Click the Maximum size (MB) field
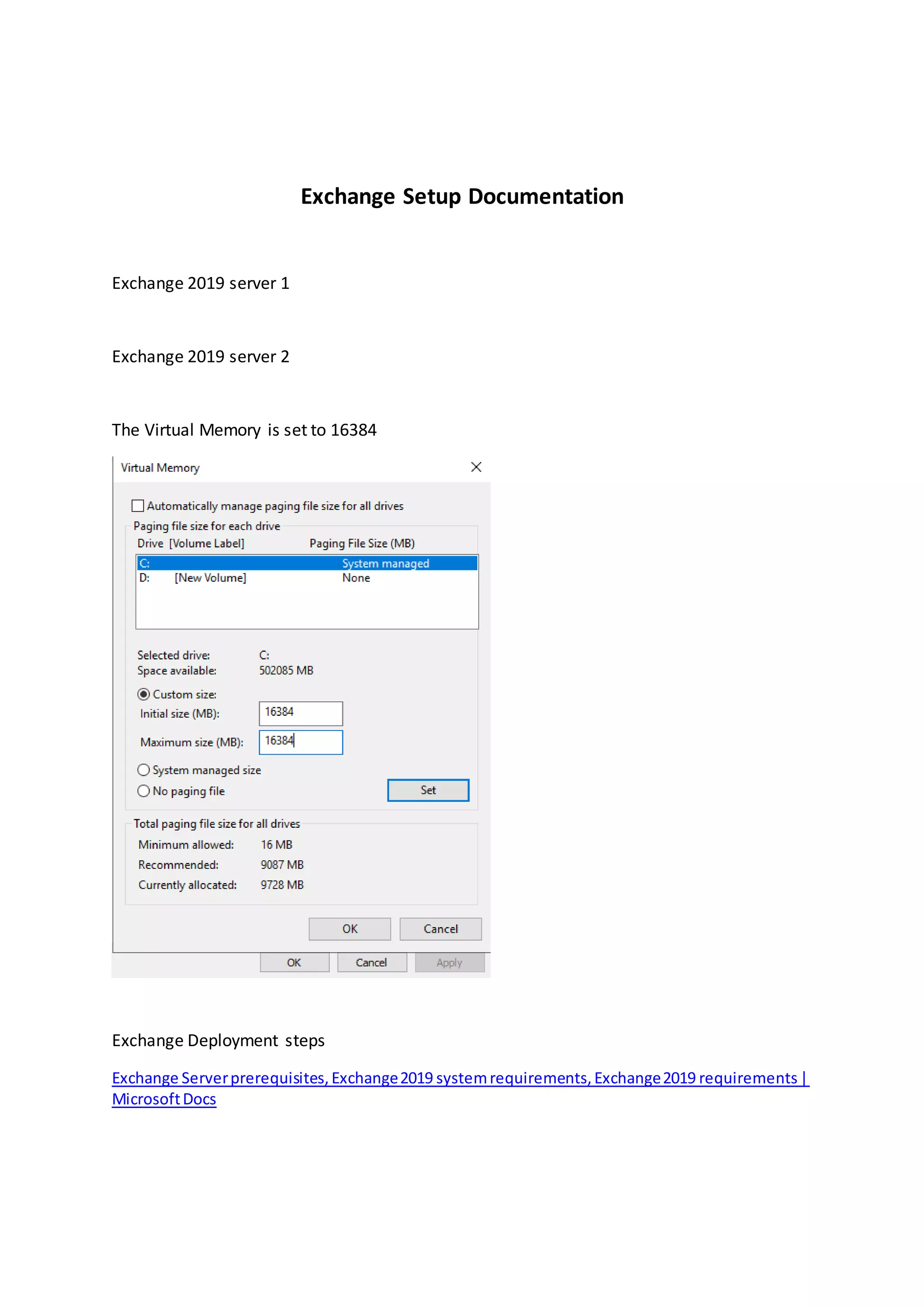Viewport: 924px width, 1307px height. (301, 742)
